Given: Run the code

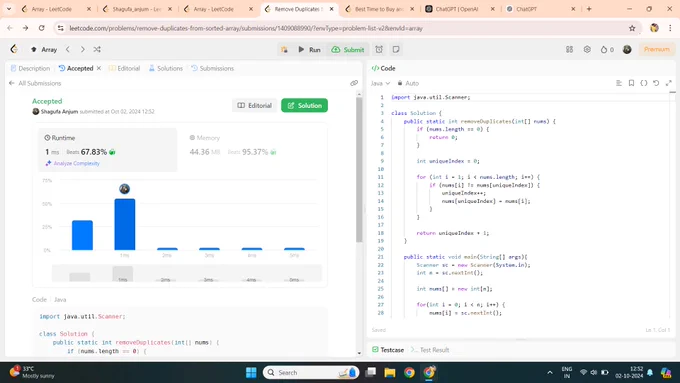Looking at the screenshot, I should [309, 49].
